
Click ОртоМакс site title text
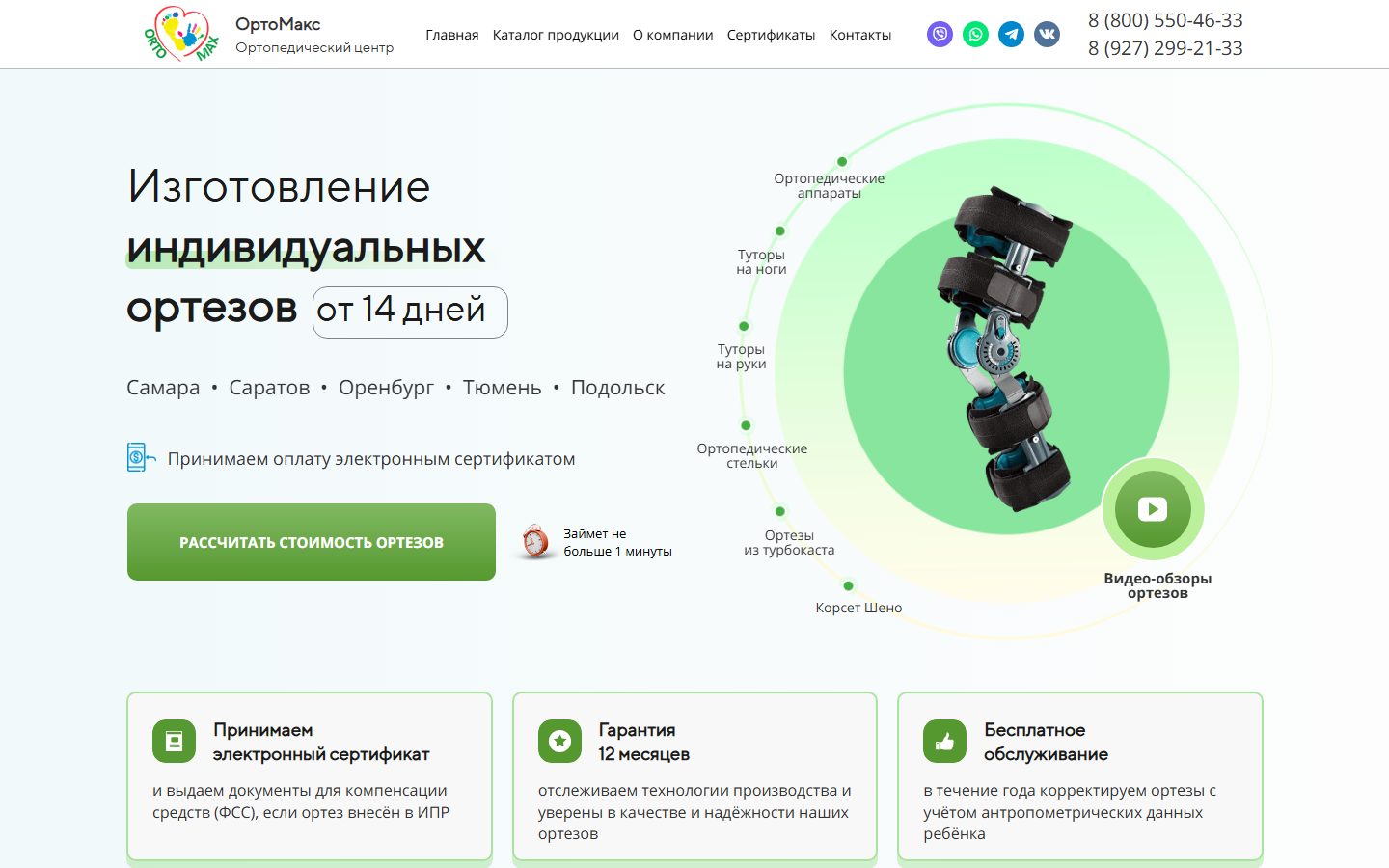click(278, 24)
